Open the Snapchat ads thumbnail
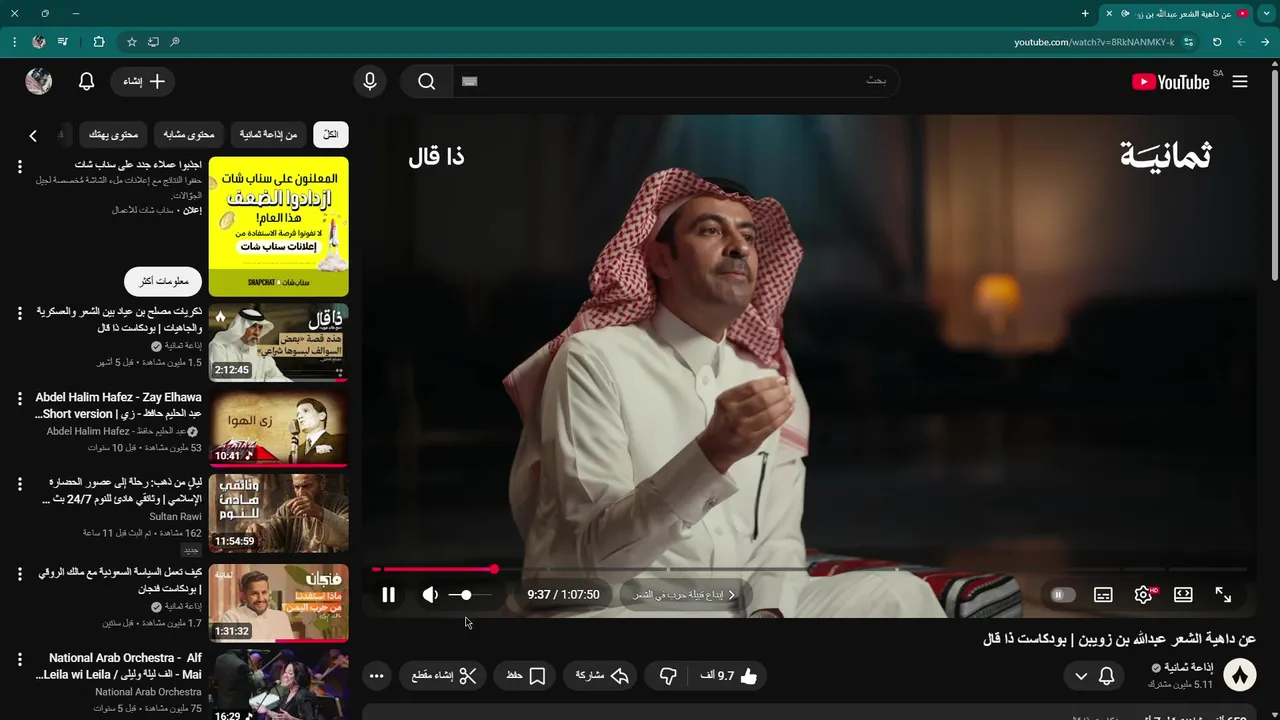This screenshot has width=1280, height=720. click(279, 226)
